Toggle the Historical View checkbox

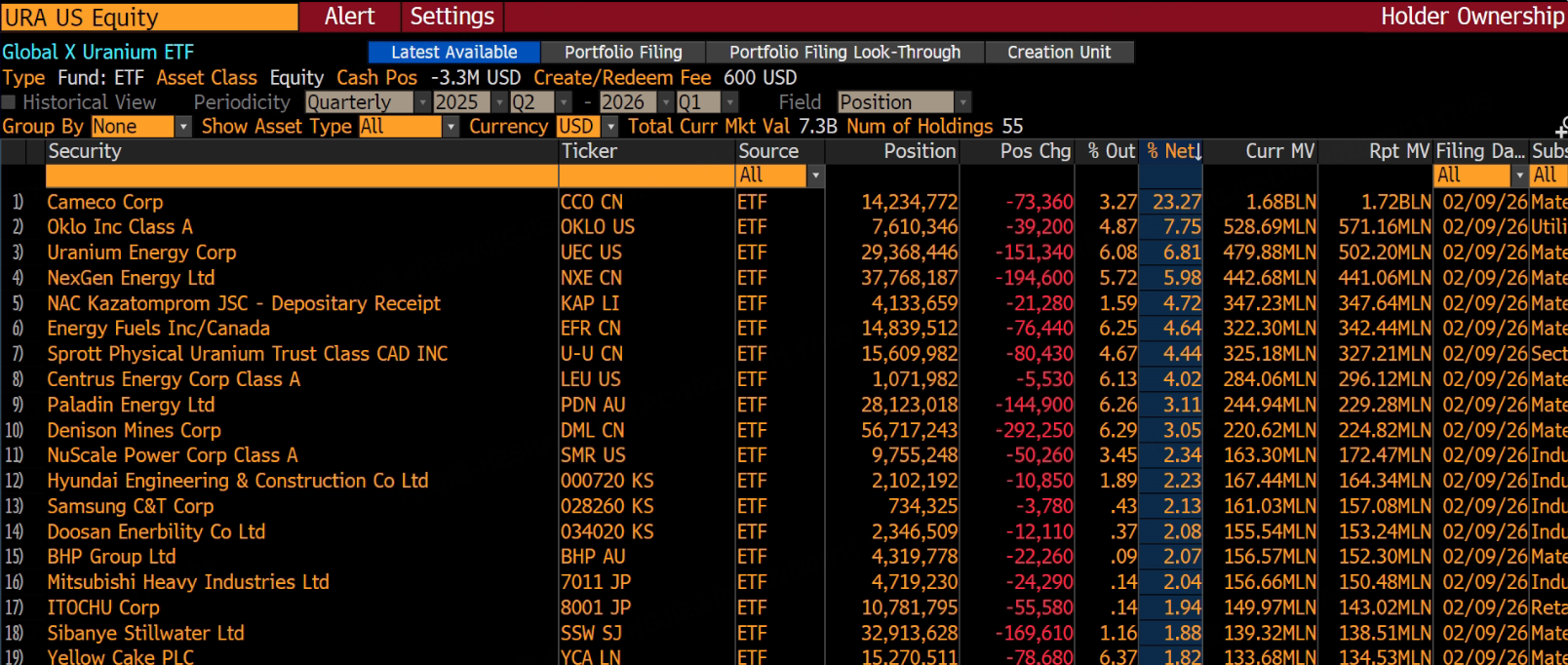(10, 102)
